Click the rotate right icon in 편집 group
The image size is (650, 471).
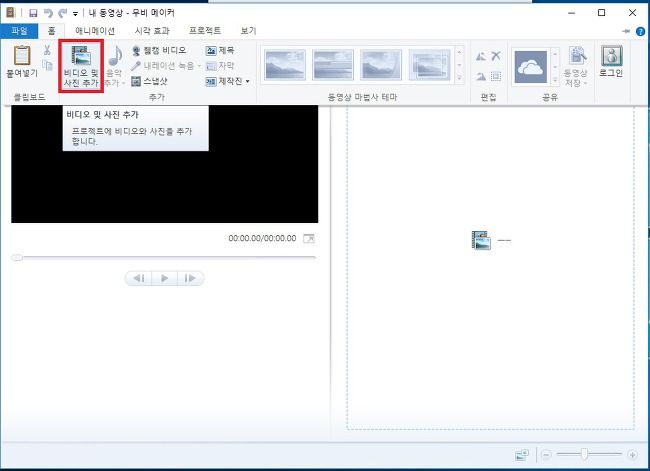(x=481, y=76)
